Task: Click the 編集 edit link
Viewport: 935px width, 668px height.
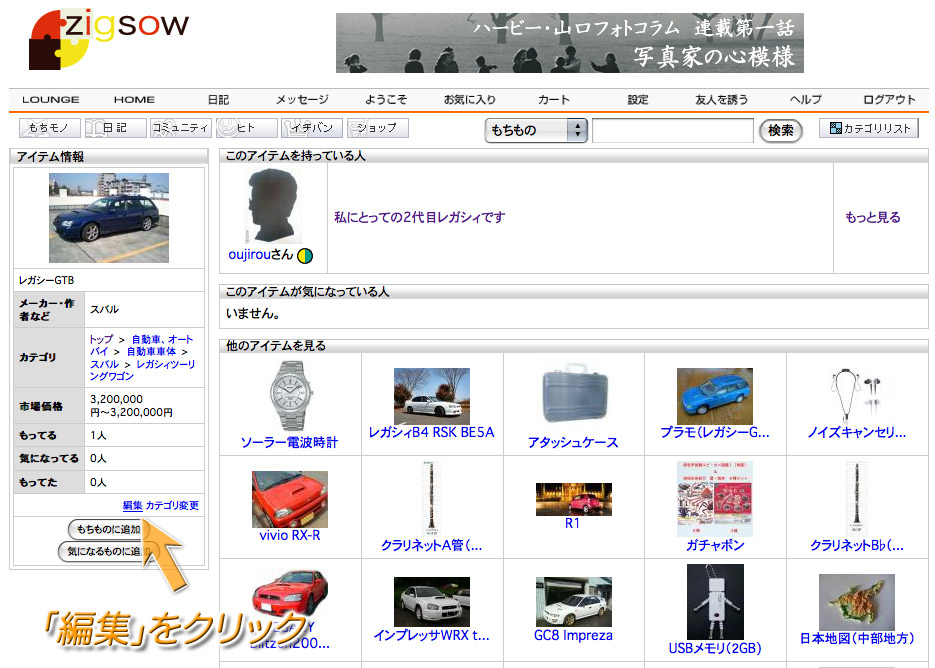Action: point(132,505)
